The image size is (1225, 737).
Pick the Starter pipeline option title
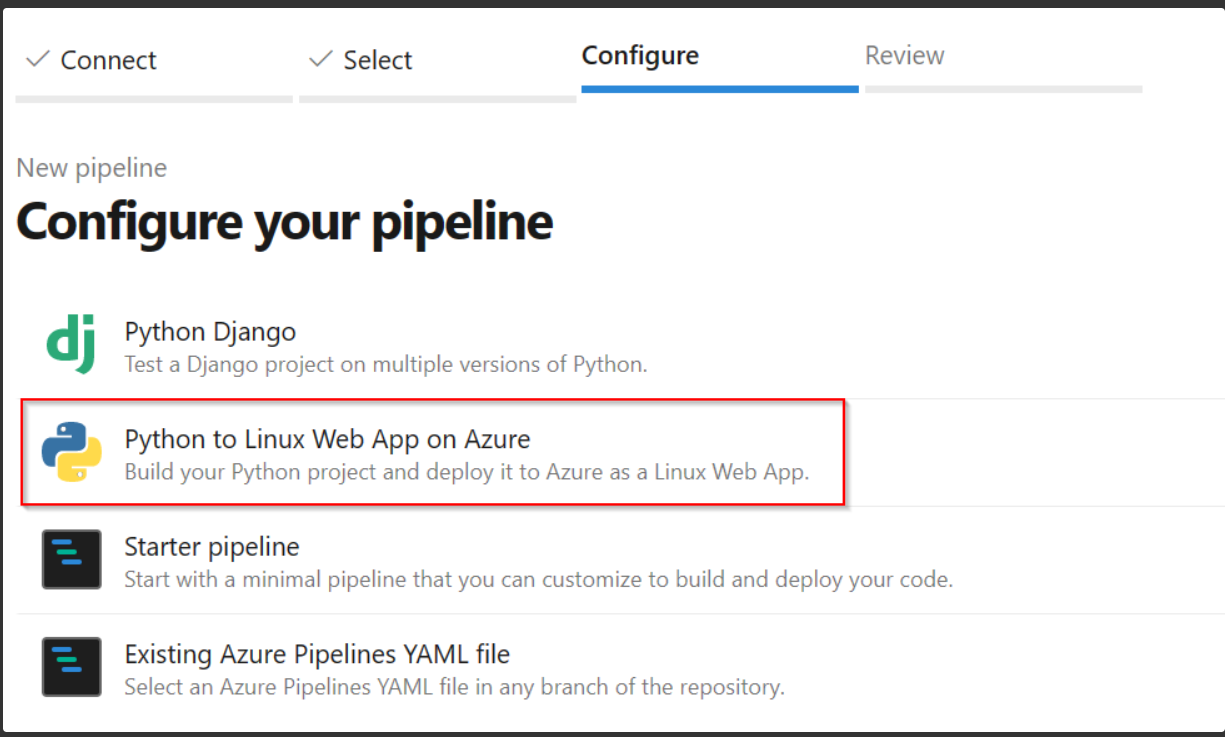pos(212,546)
